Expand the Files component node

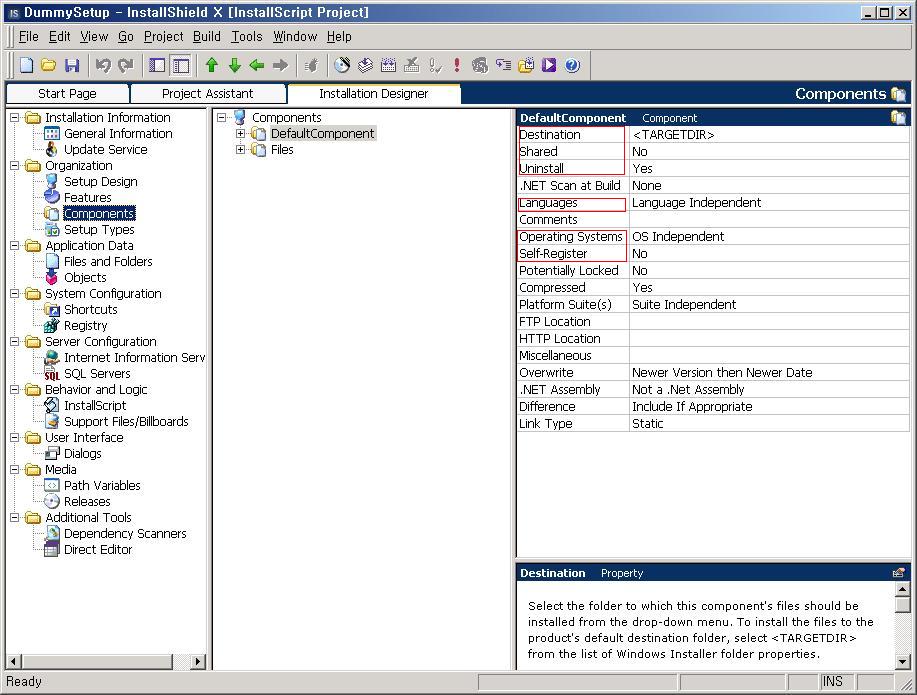point(240,150)
